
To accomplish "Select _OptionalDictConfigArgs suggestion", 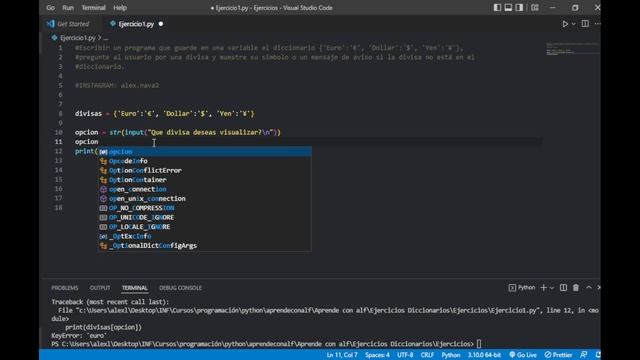I will [x=205, y=245].
